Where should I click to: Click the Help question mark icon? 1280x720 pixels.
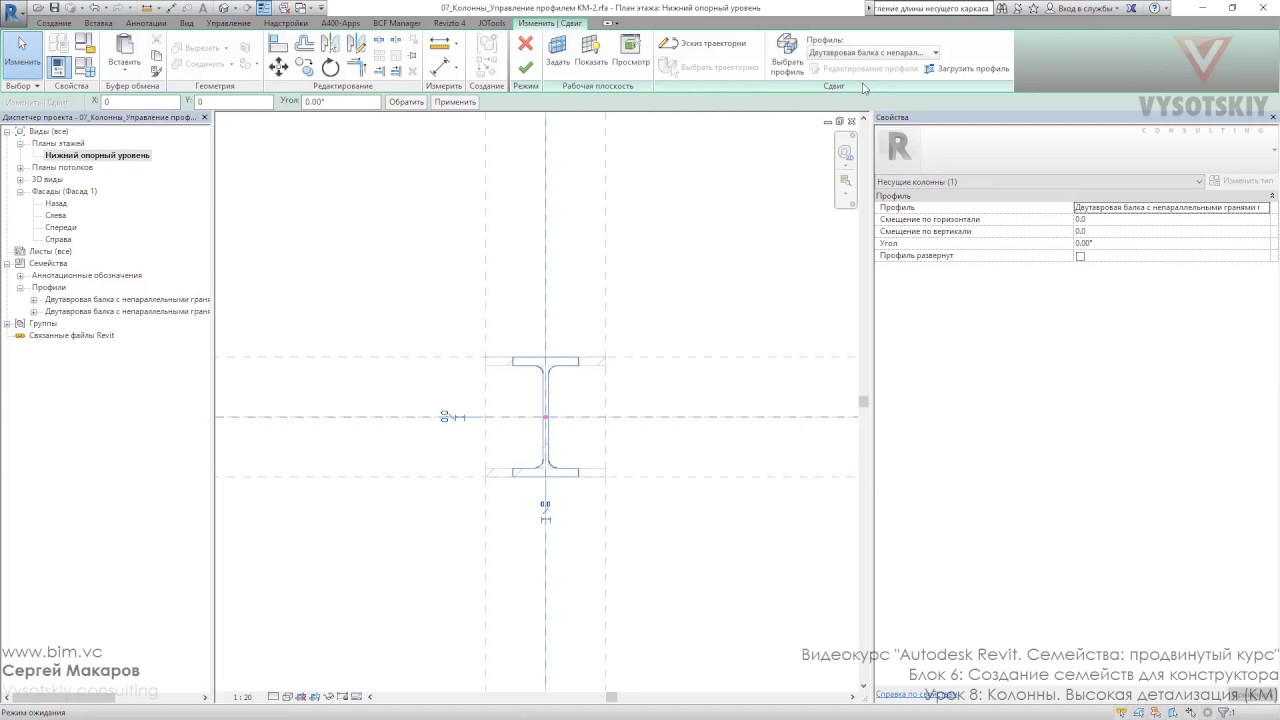tap(1155, 8)
